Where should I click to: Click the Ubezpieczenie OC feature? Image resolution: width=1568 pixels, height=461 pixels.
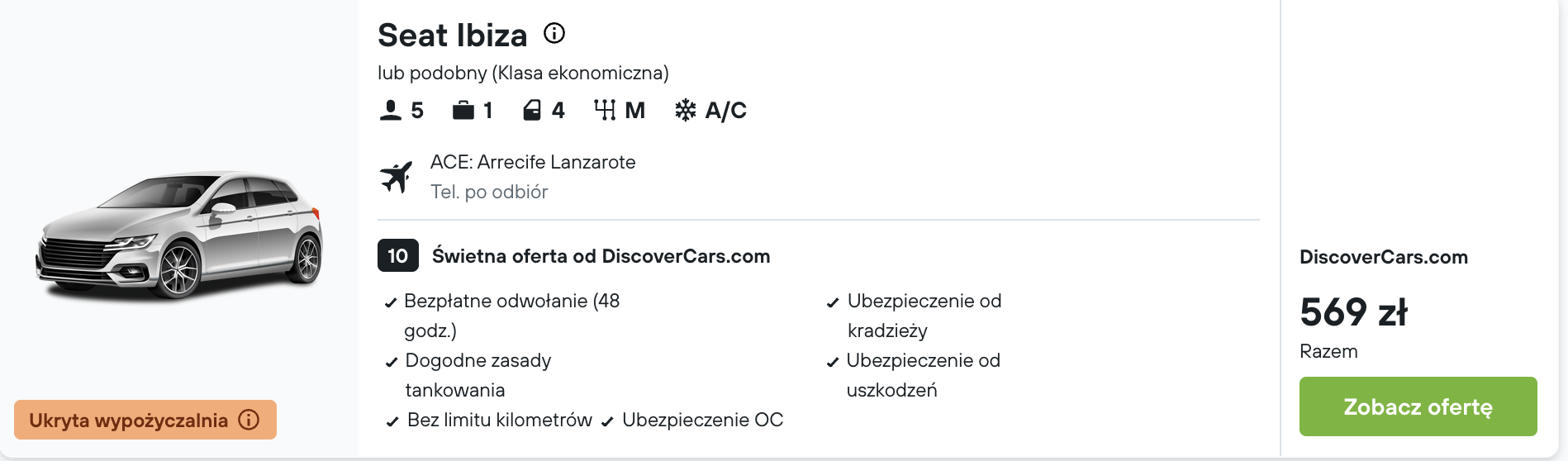pyautogui.click(x=692, y=420)
